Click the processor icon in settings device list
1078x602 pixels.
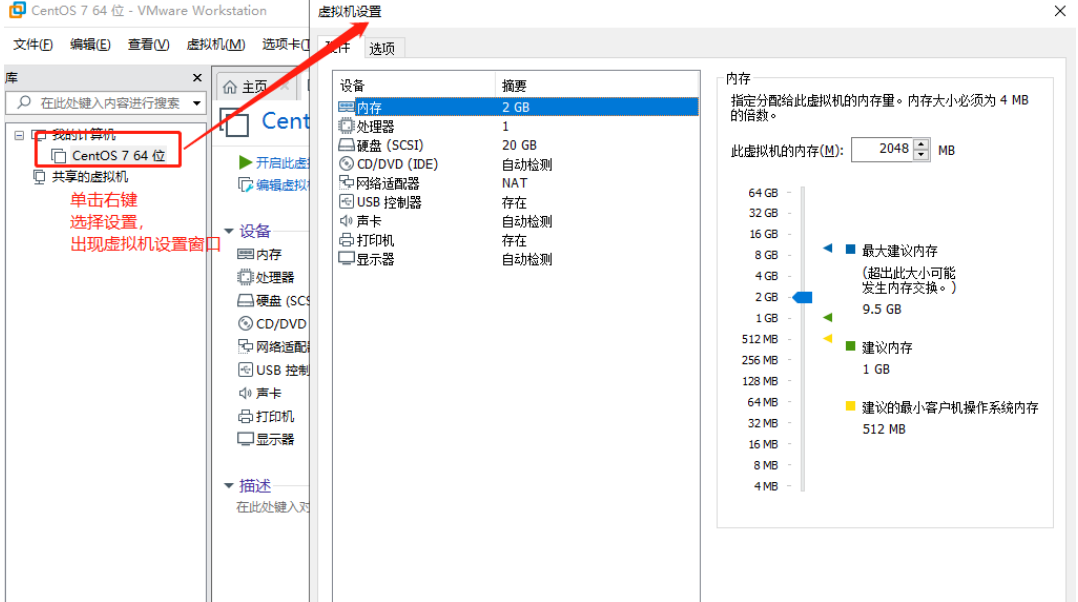tap(346, 126)
